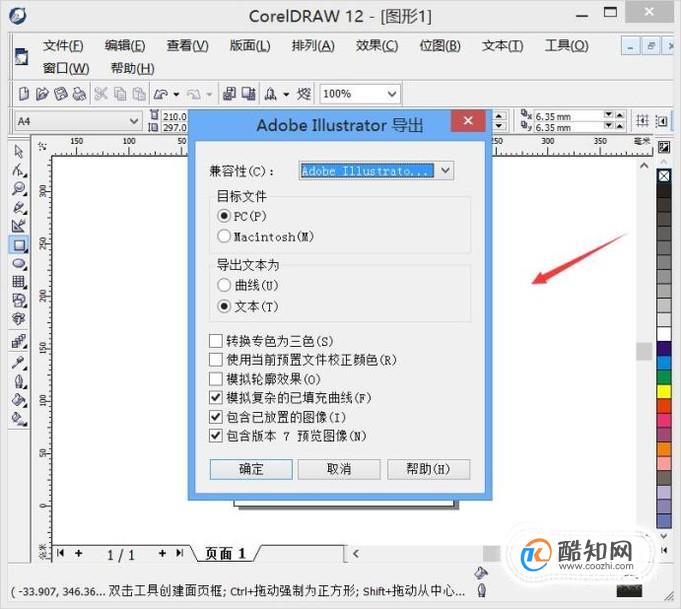The width and height of the screenshot is (681, 609).
Task: Select the Zoom tool in toolbox
Action: click(x=19, y=189)
